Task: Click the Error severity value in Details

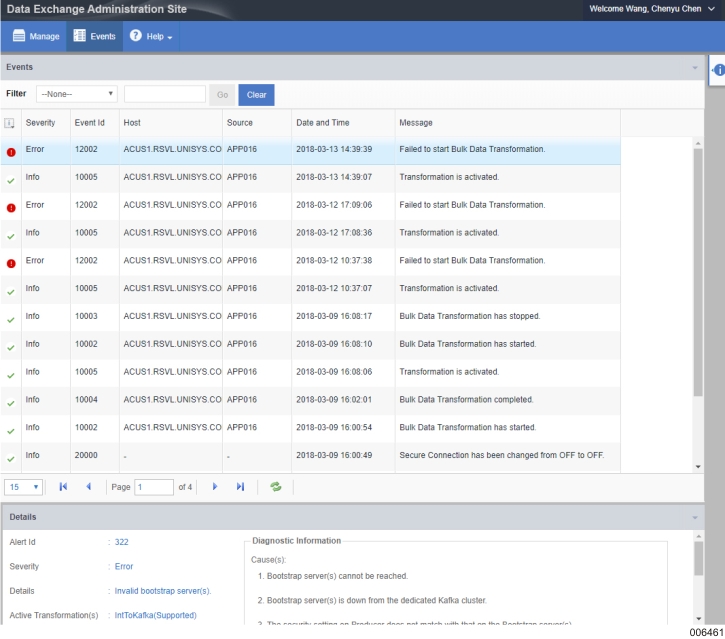Action: [x=123, y=566]
